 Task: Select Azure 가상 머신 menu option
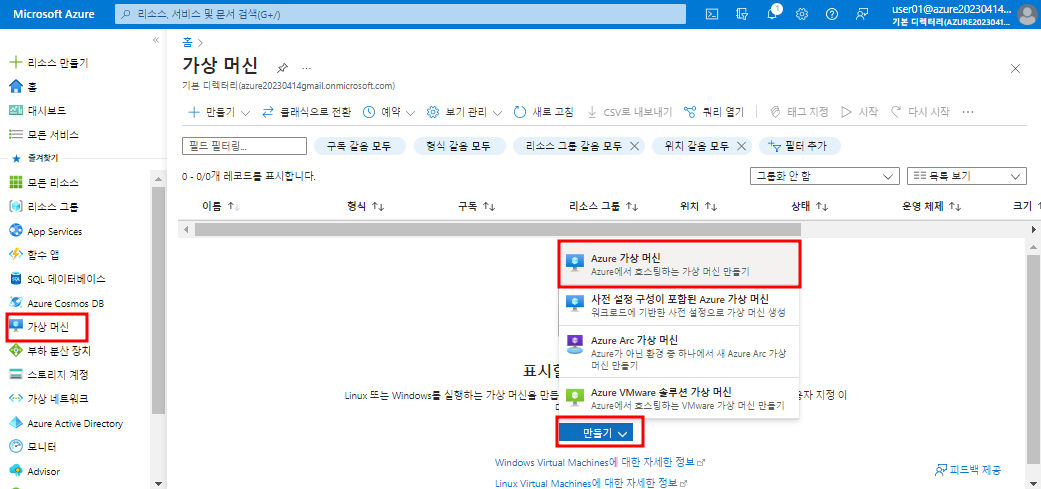[680, 264]
